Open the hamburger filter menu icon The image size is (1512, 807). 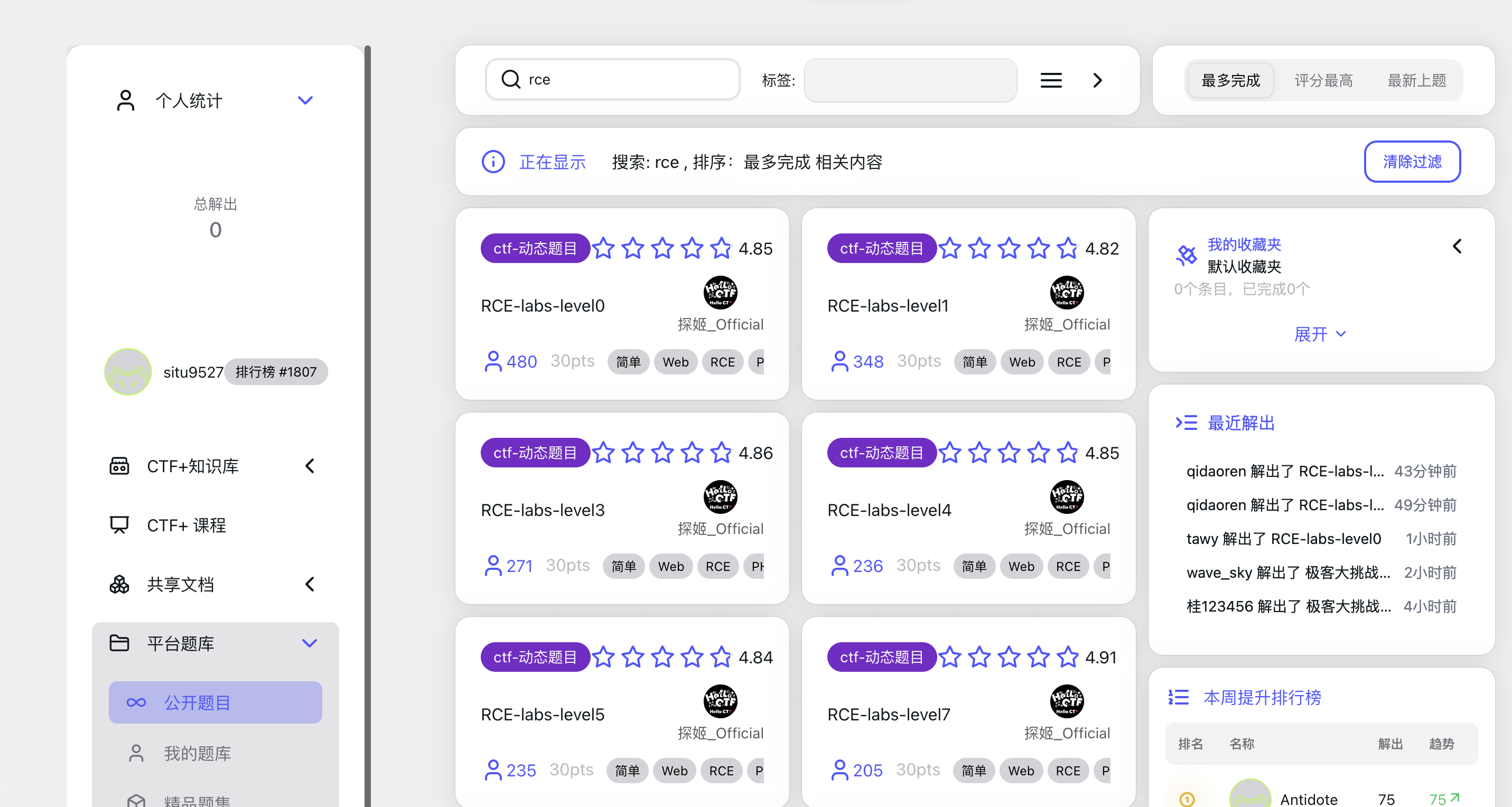tap(1051, 80)
